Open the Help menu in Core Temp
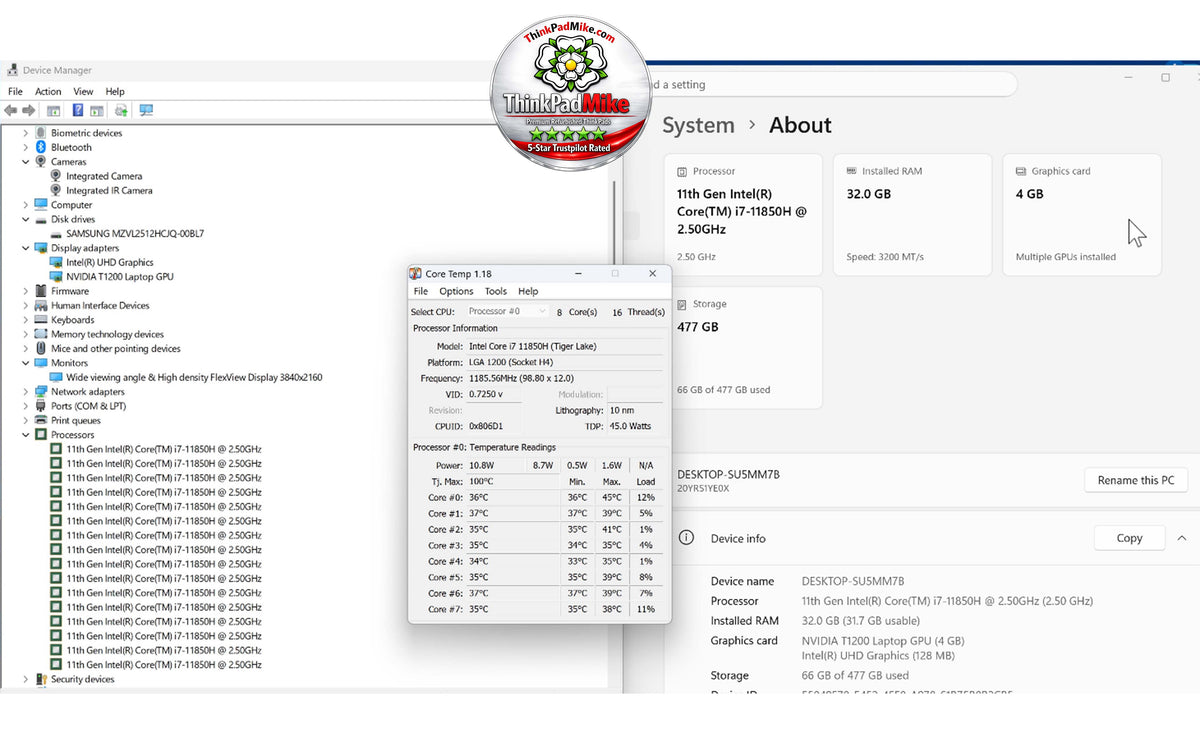The image size is (1200, 754). tap(528, 291)
